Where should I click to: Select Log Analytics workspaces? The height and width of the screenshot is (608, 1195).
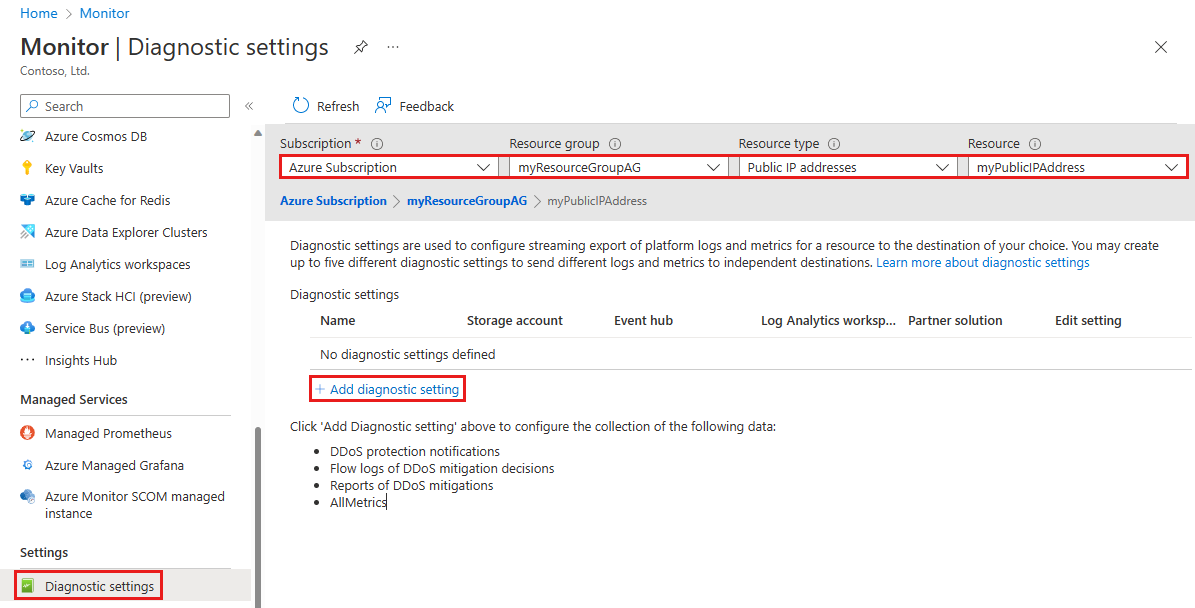[116, 263]
